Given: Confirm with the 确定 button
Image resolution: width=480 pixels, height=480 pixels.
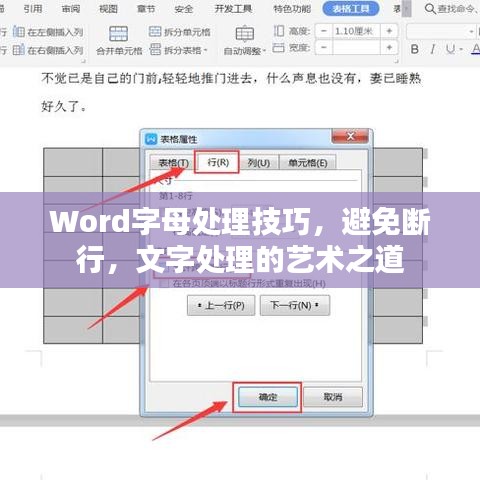Looking at the screenshot, I should coord(268,397).
